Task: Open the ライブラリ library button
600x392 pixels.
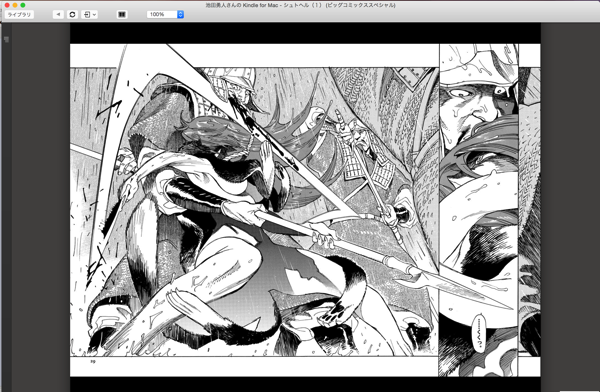Action: pos(19,15)
